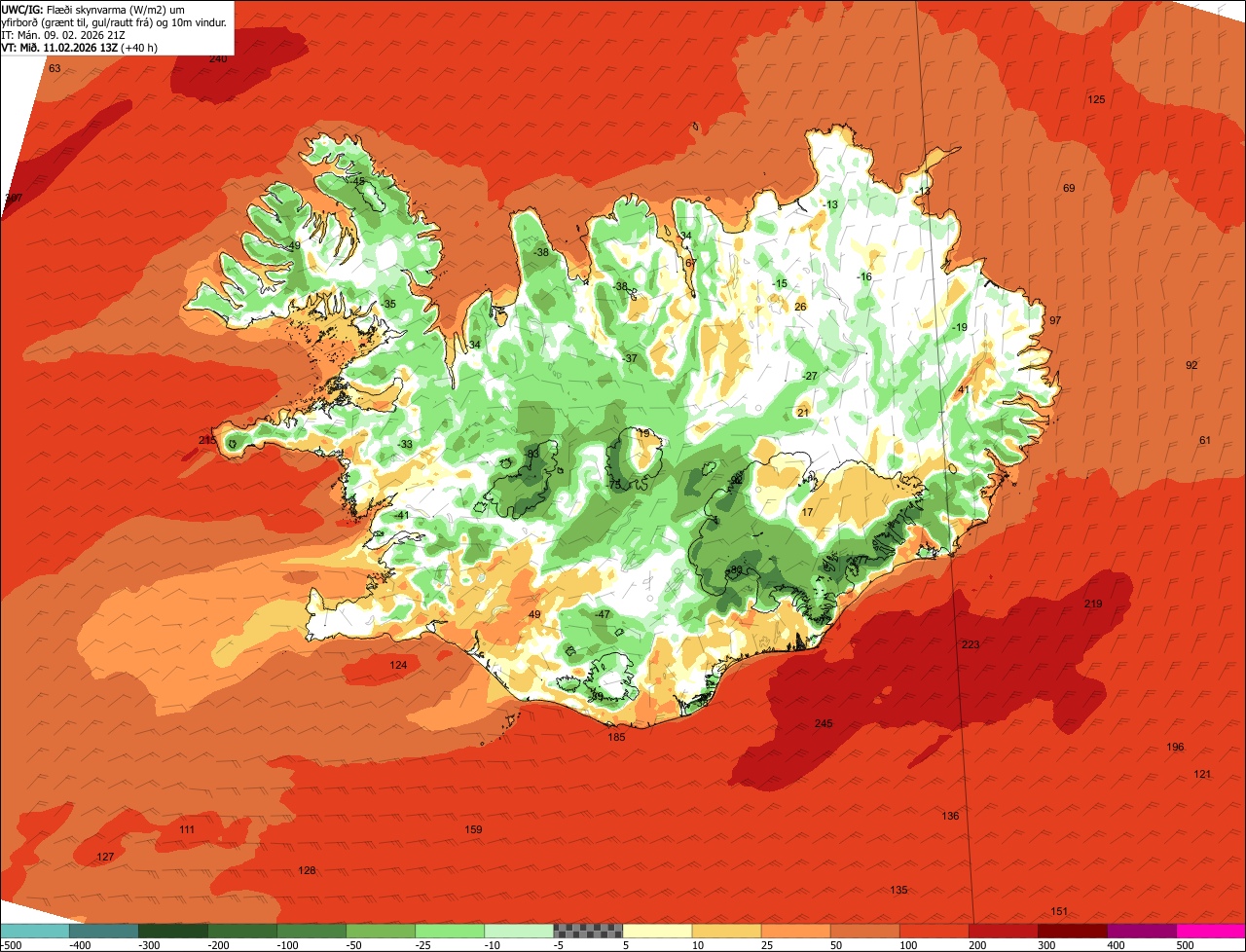Click the map value 215 by Snæfellsnes
This screenshot has width=1246, height=952.
click(207, 440)
